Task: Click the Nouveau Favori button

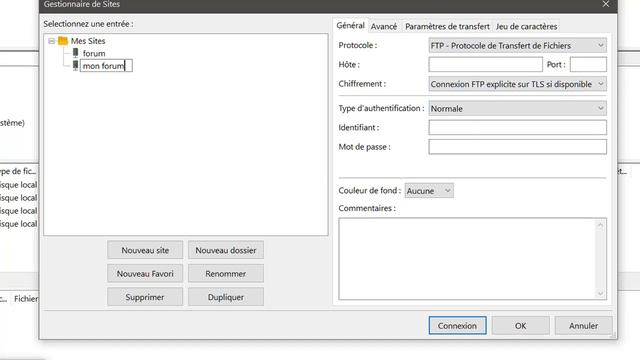Action: [145, 273]
